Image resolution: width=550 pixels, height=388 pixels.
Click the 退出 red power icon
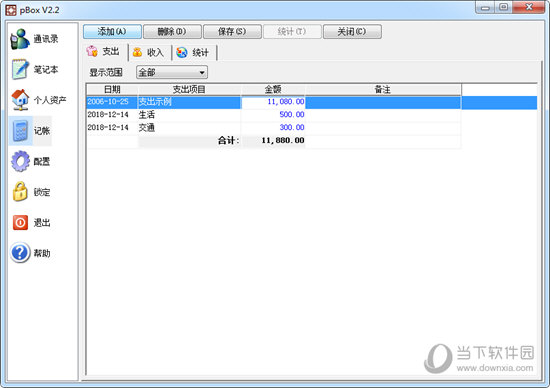[20, 222]
